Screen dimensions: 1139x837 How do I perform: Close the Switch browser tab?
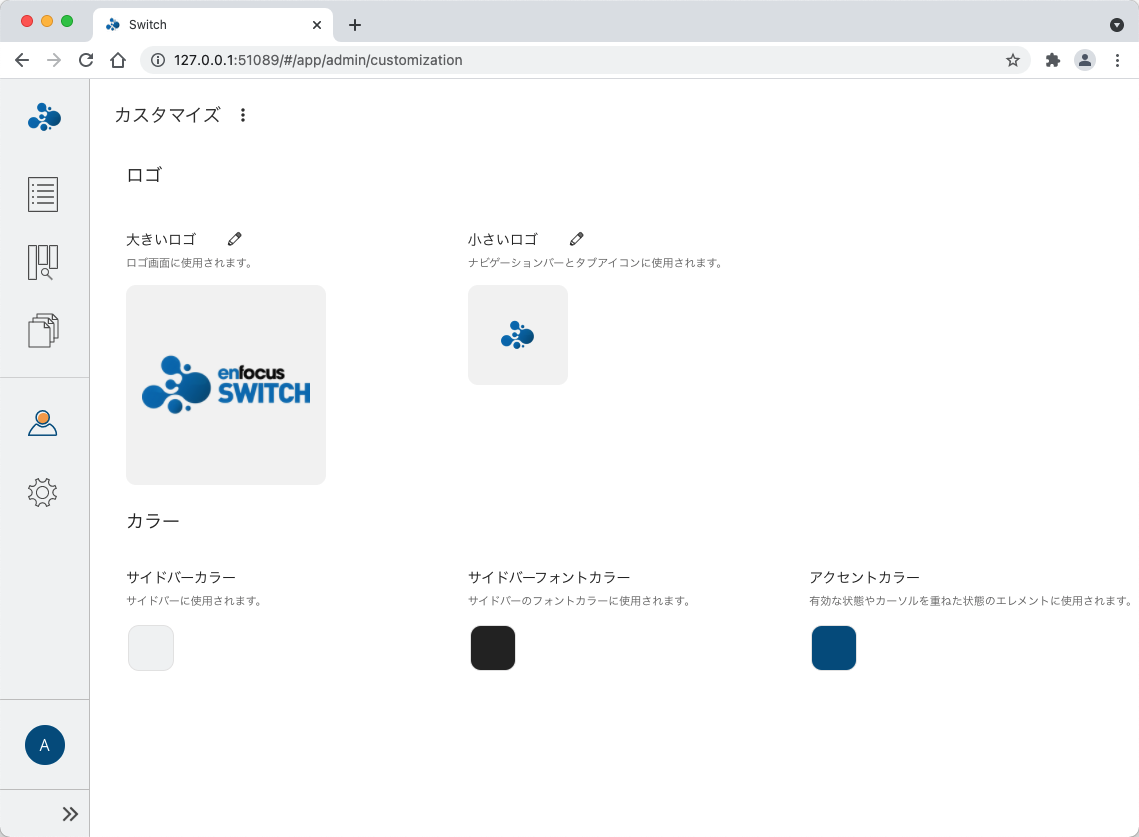(x=317, y=25)
